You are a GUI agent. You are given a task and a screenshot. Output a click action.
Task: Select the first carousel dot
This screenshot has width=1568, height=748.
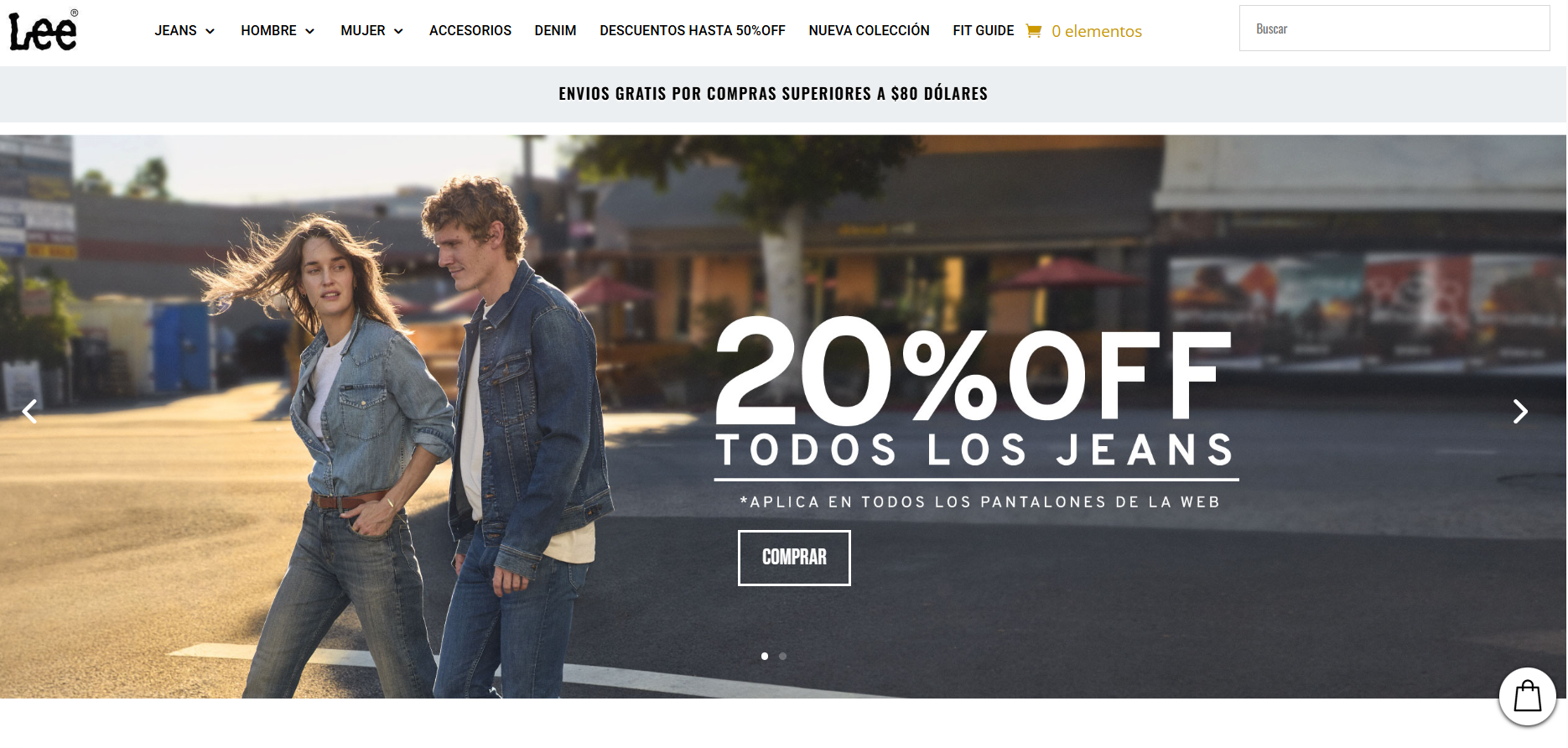click(765, 656)
